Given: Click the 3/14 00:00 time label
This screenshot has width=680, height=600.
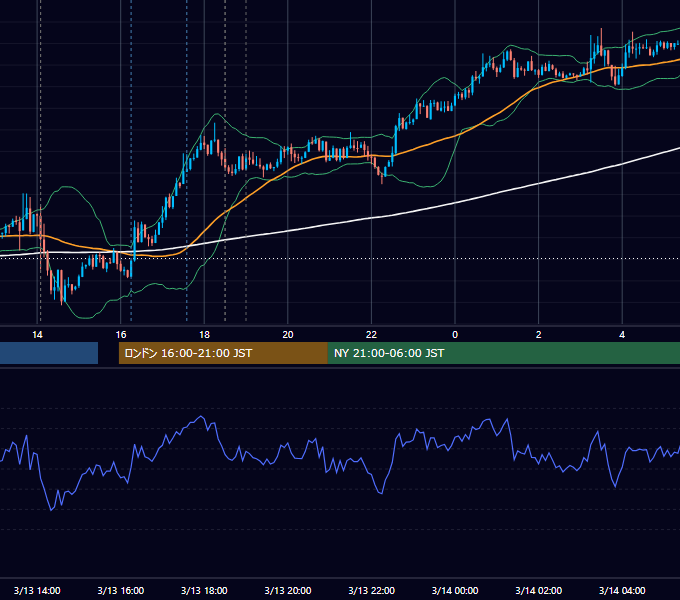Looking at the screenshot, I should tap(455, 590).
